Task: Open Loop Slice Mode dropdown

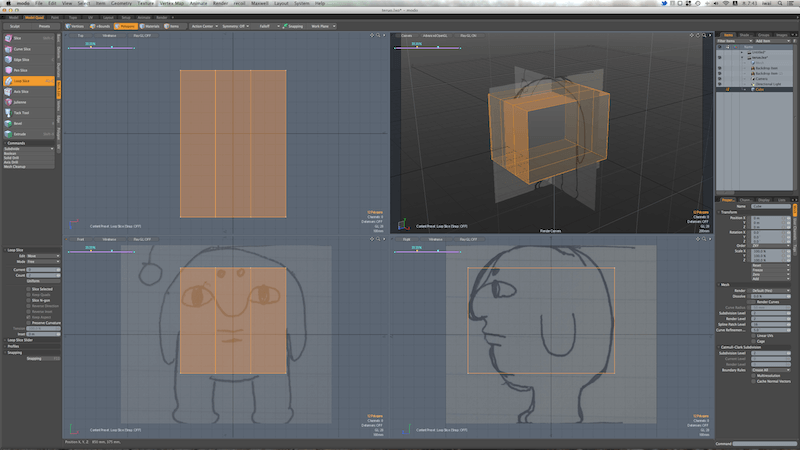Action: pos(43,261)
